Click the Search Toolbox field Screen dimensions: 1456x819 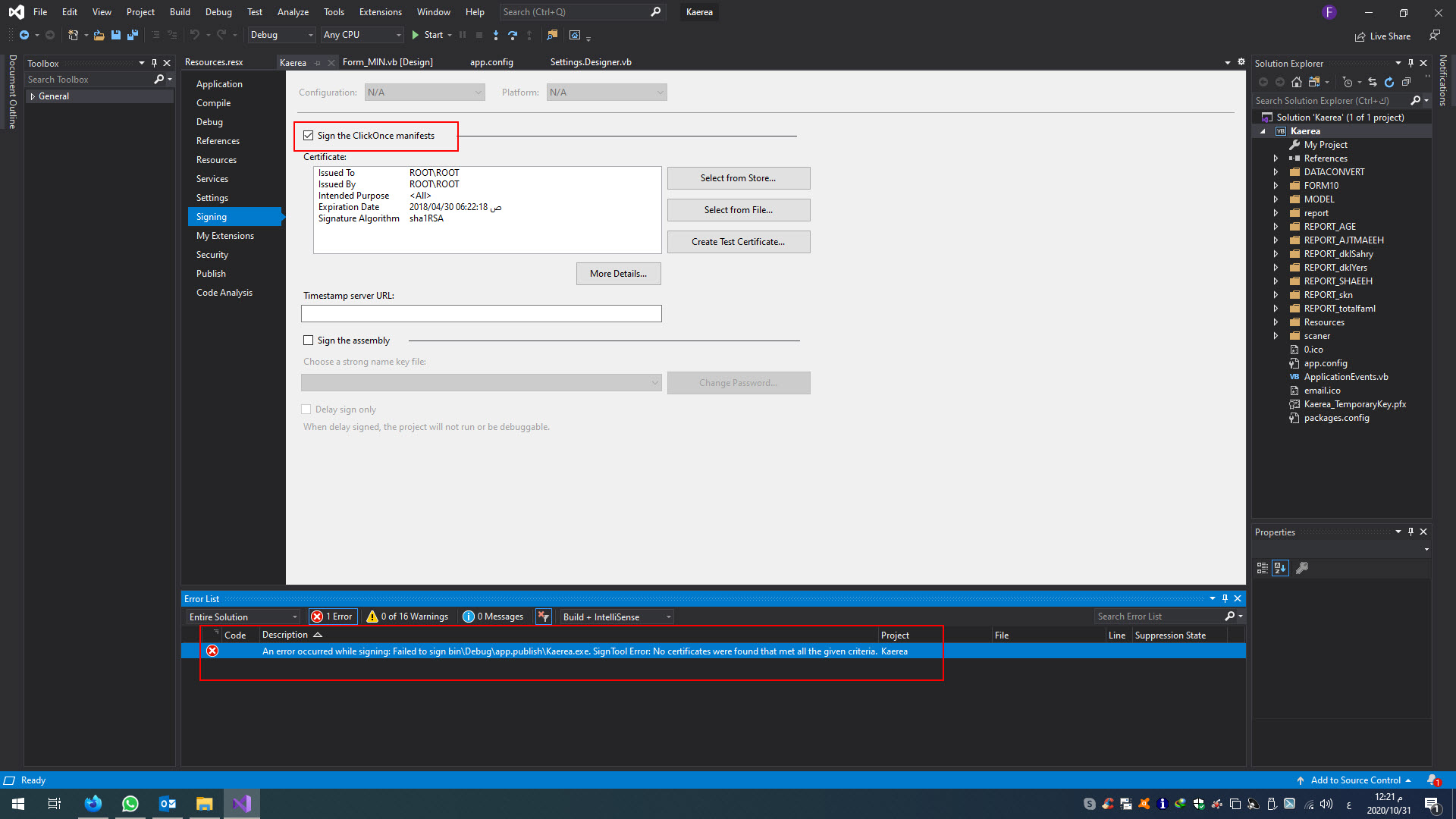89,80
